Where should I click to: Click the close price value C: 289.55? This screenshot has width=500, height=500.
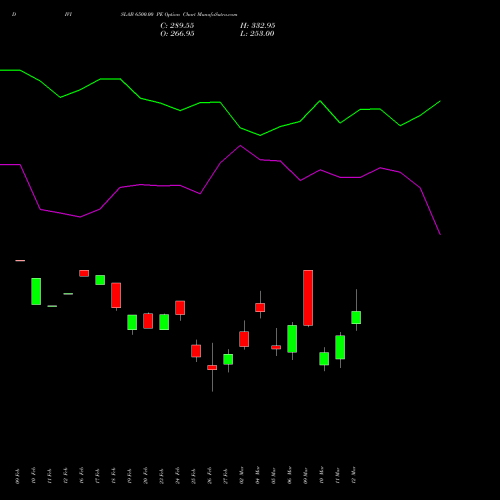[x=177, y=26]
